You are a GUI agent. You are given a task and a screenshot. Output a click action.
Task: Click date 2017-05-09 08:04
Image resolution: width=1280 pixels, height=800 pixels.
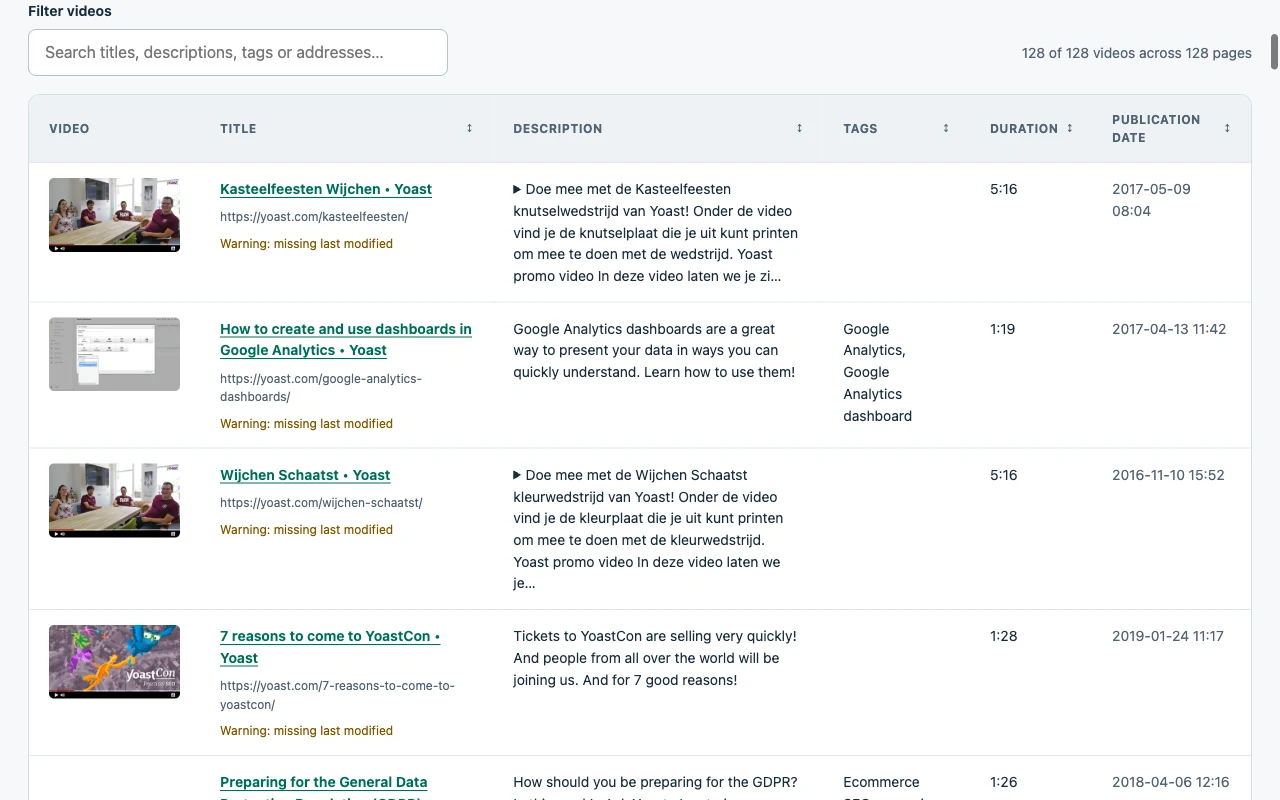point(1151,200)
